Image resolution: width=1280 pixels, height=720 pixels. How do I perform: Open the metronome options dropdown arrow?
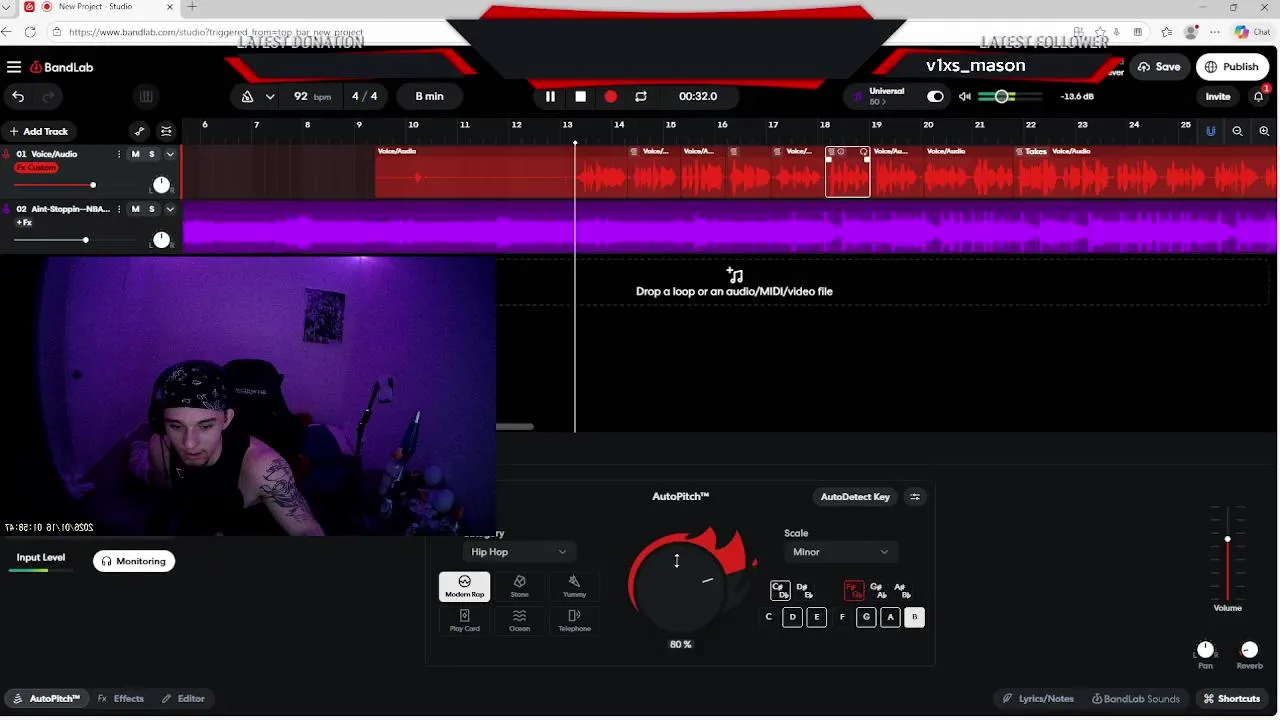click(270, 96)
